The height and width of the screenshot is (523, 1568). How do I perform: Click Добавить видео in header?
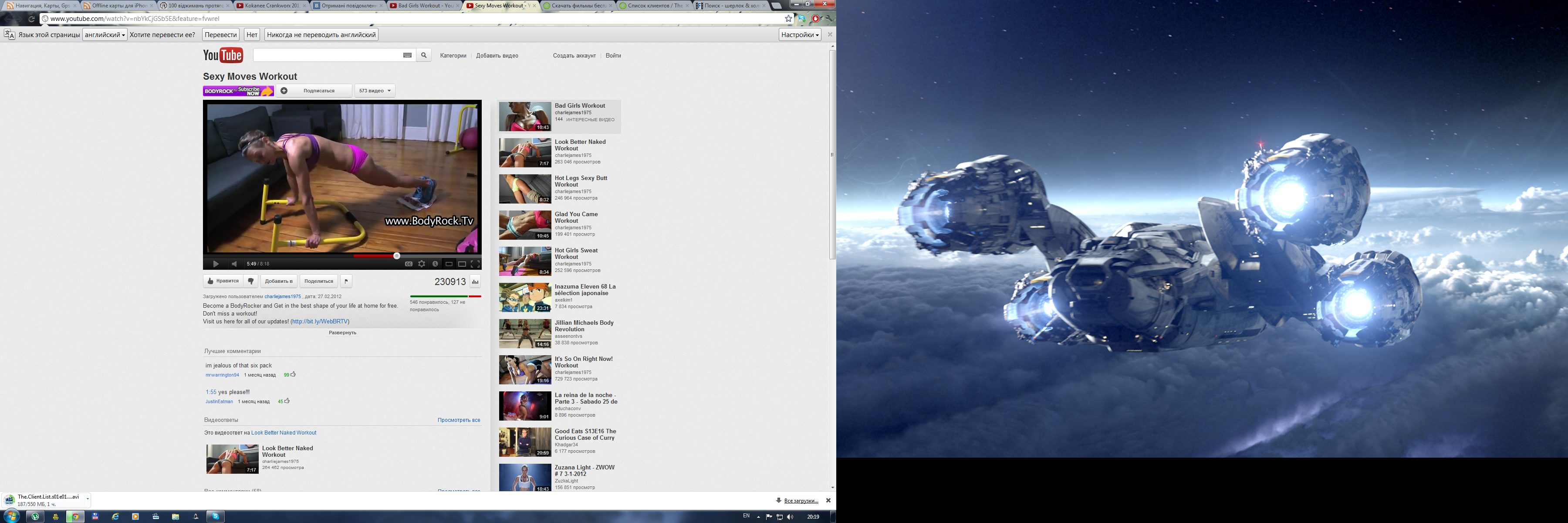(497, 55)
